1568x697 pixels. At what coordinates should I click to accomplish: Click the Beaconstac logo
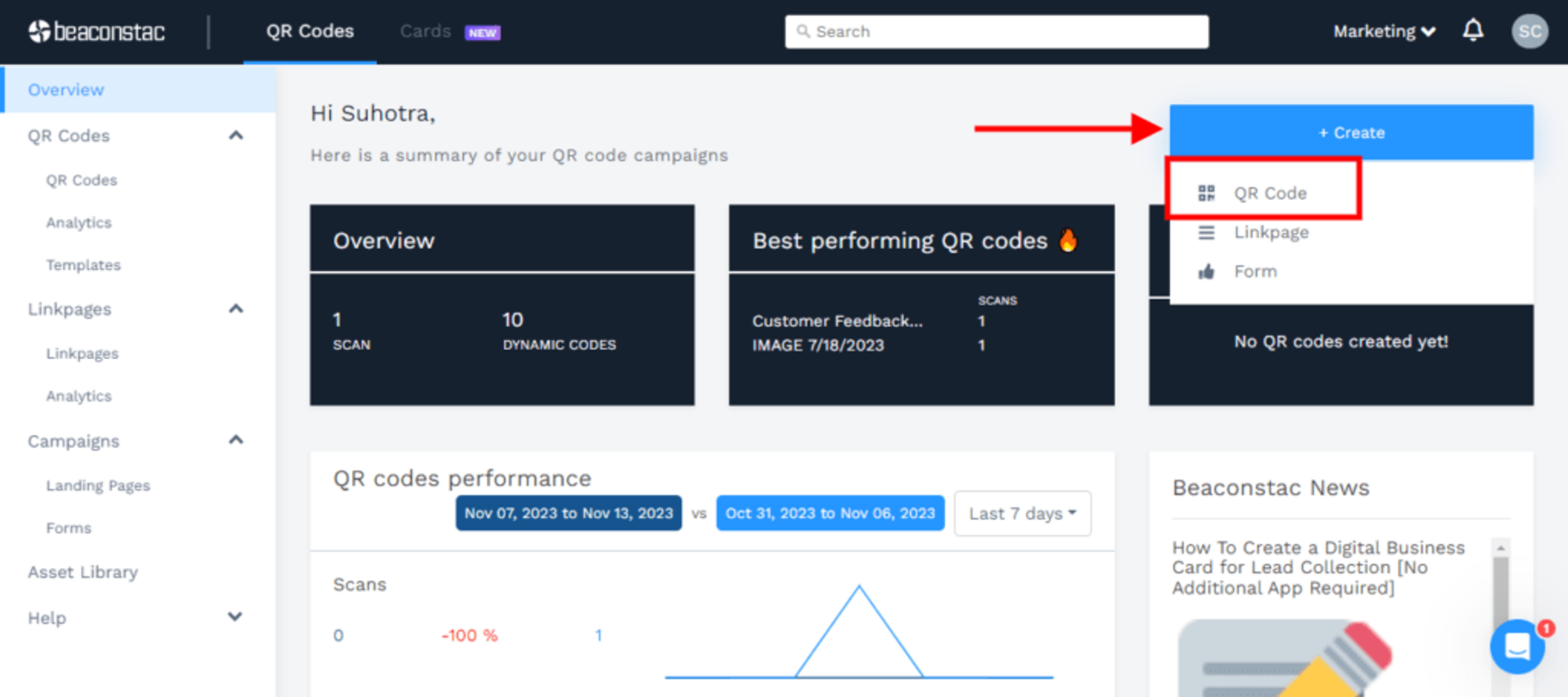click(97, 32)
